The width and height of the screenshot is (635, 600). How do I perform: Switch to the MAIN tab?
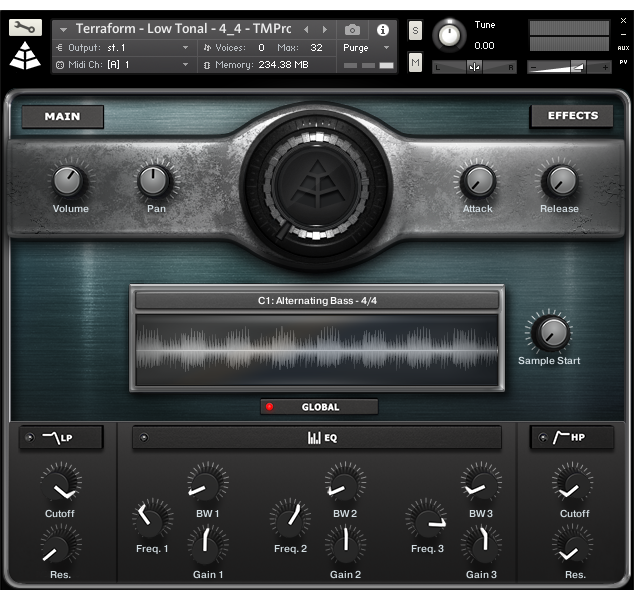click(x=63, y=117)
